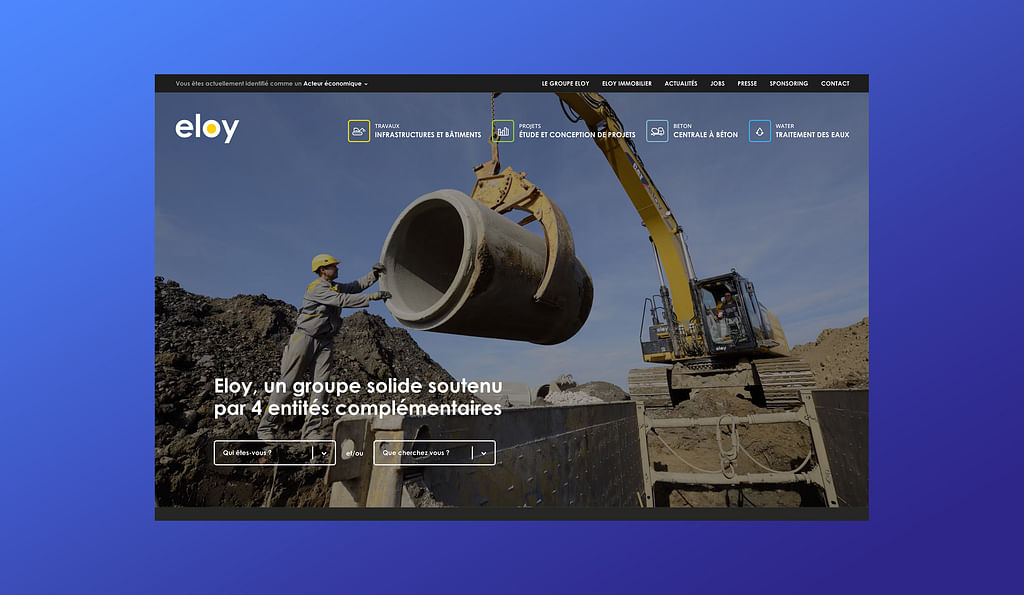Open Le Groupe Eloy menu item
This screenshot has width=1024, height=595.
click(x=565, y=84)
